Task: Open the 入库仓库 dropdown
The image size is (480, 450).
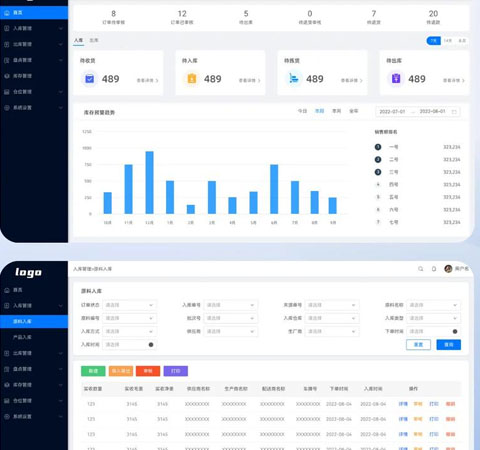Action: 332,318
